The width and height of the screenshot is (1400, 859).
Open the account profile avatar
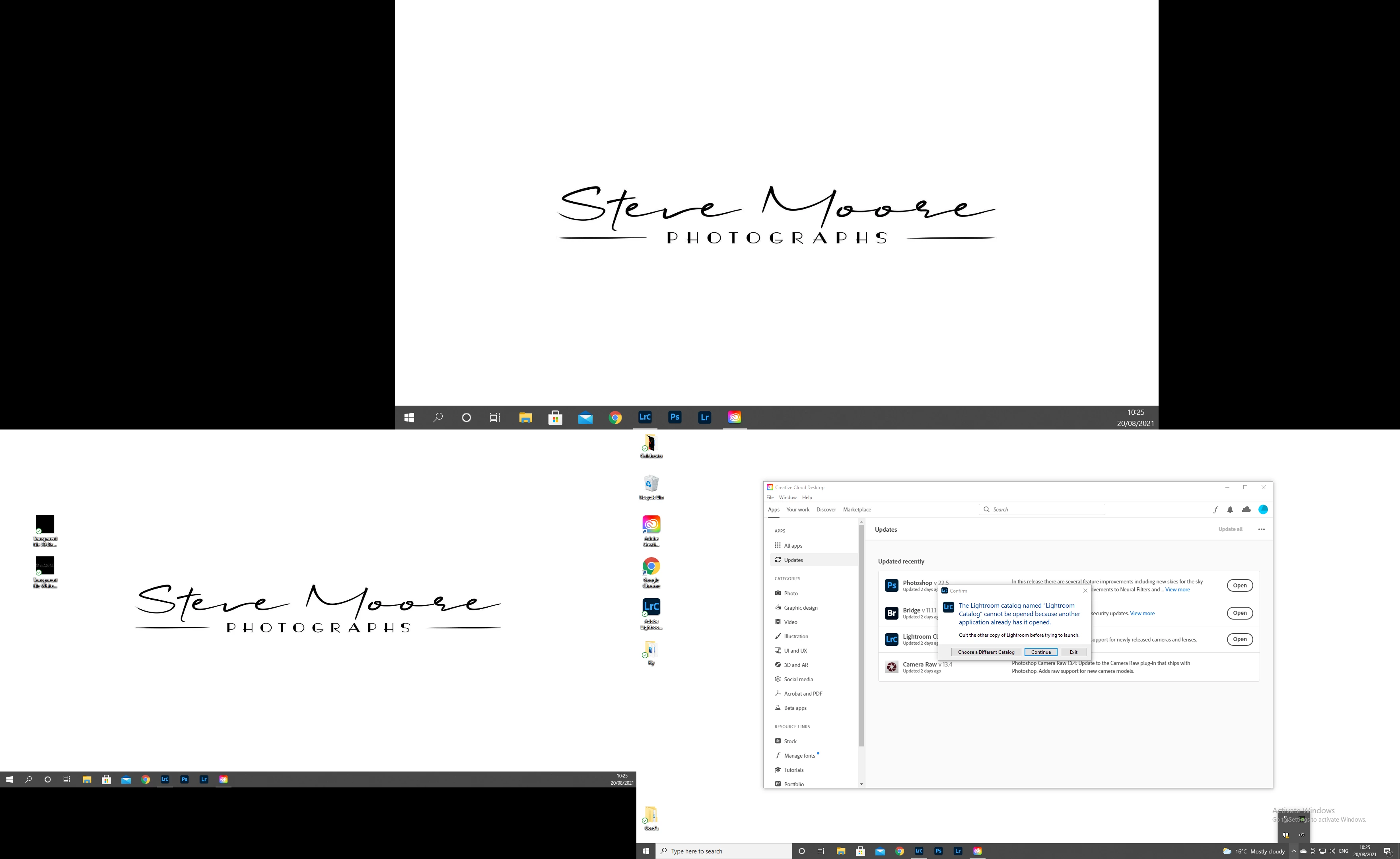pos(1263,509)
